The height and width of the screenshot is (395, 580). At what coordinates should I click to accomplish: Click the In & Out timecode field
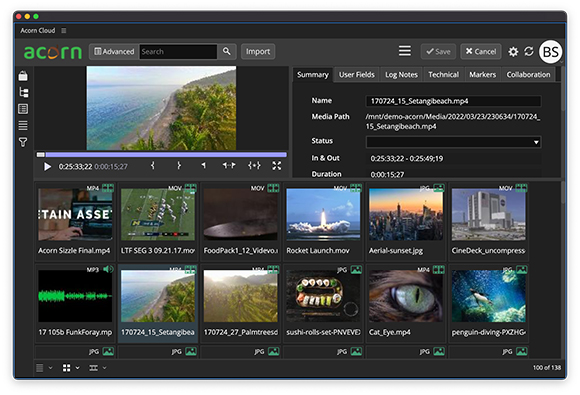pyautogui.click(x=453, y=159)
